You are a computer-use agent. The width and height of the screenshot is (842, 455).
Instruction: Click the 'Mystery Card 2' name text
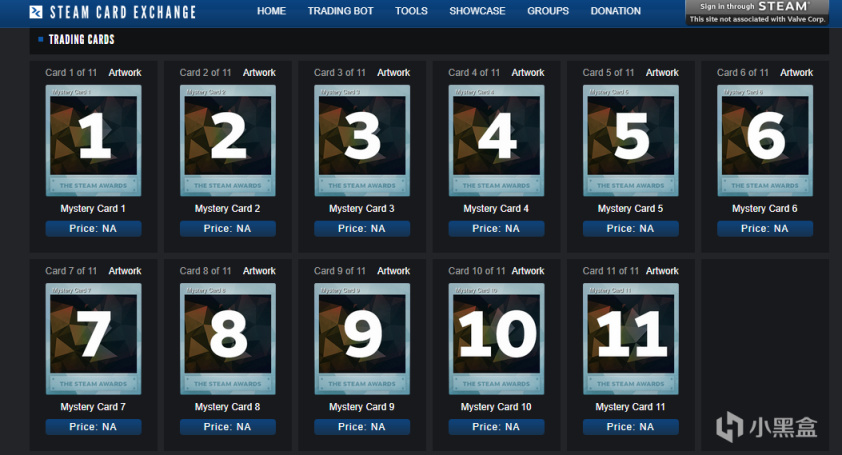(227, 208)
